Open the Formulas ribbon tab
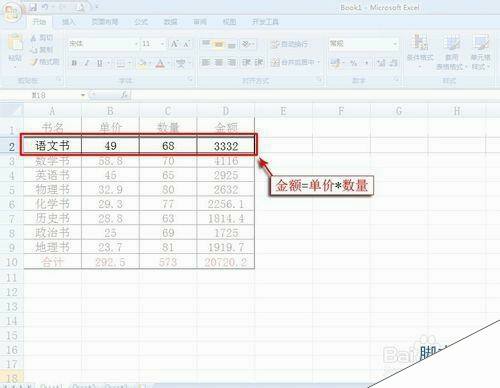The width and height of the screenshot is (500, 388). coord(141,22)
